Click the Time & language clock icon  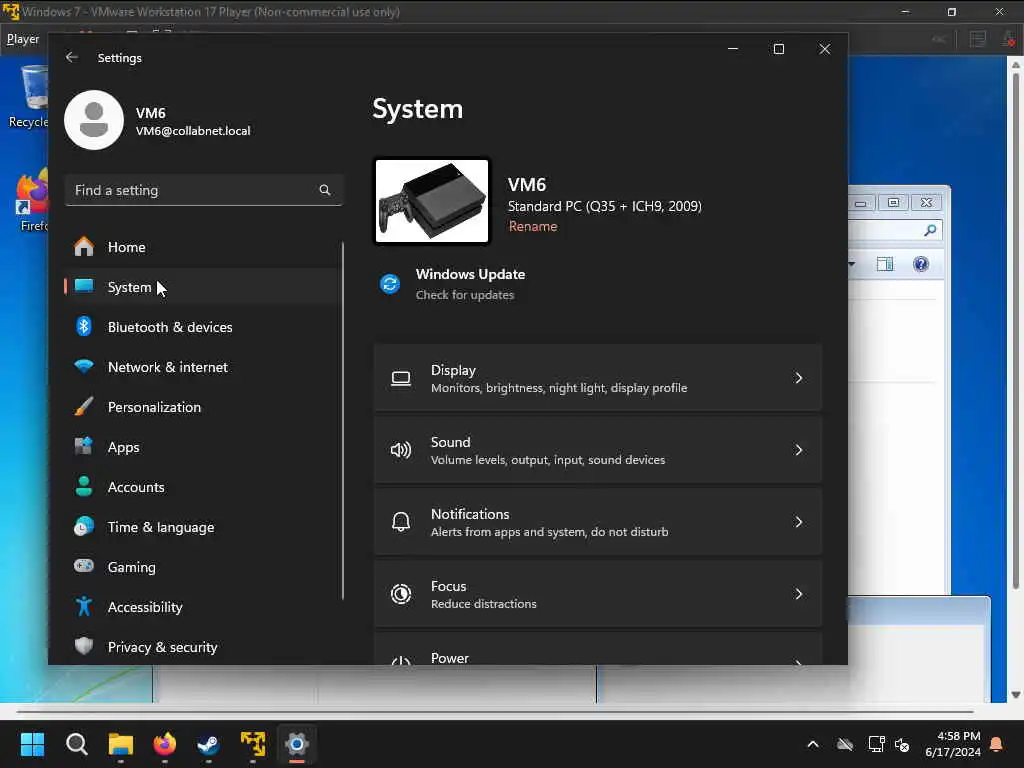coord(84,526)
